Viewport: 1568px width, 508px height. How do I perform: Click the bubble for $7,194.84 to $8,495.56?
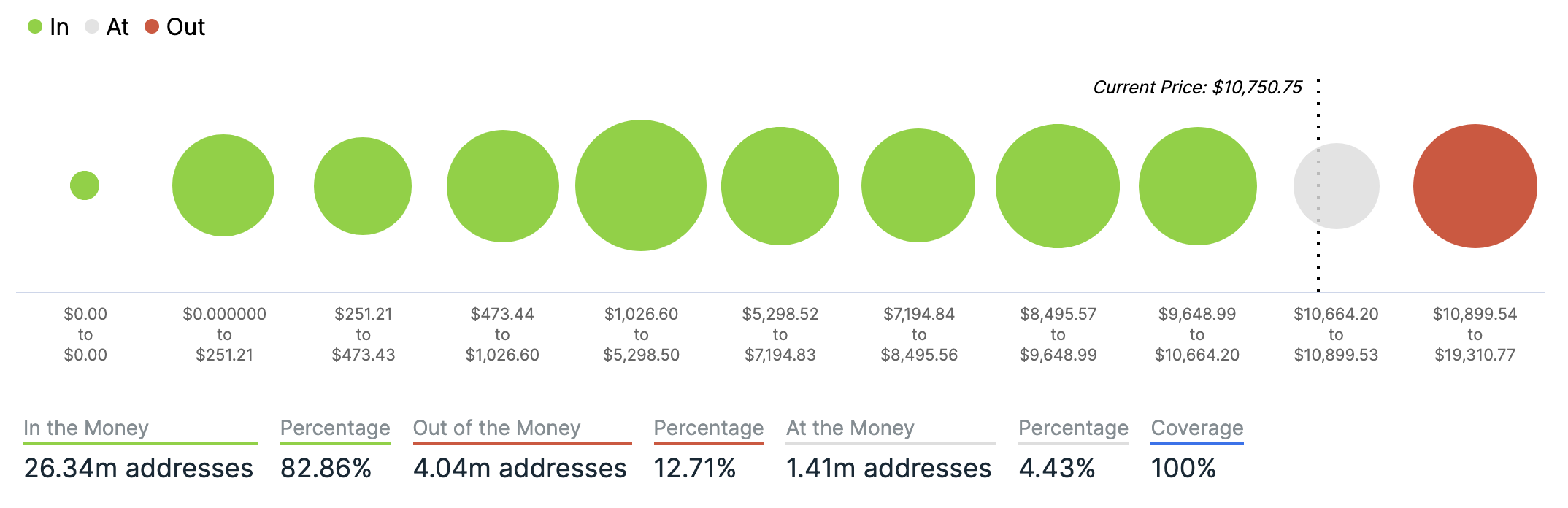[918, 185]
